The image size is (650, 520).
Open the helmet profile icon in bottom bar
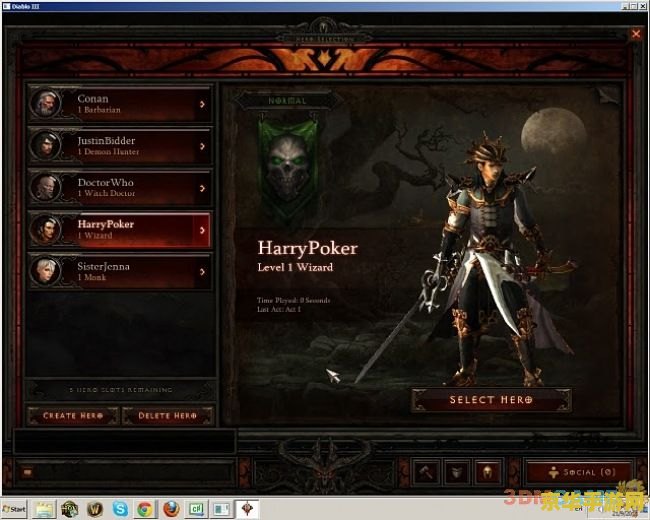488,472
